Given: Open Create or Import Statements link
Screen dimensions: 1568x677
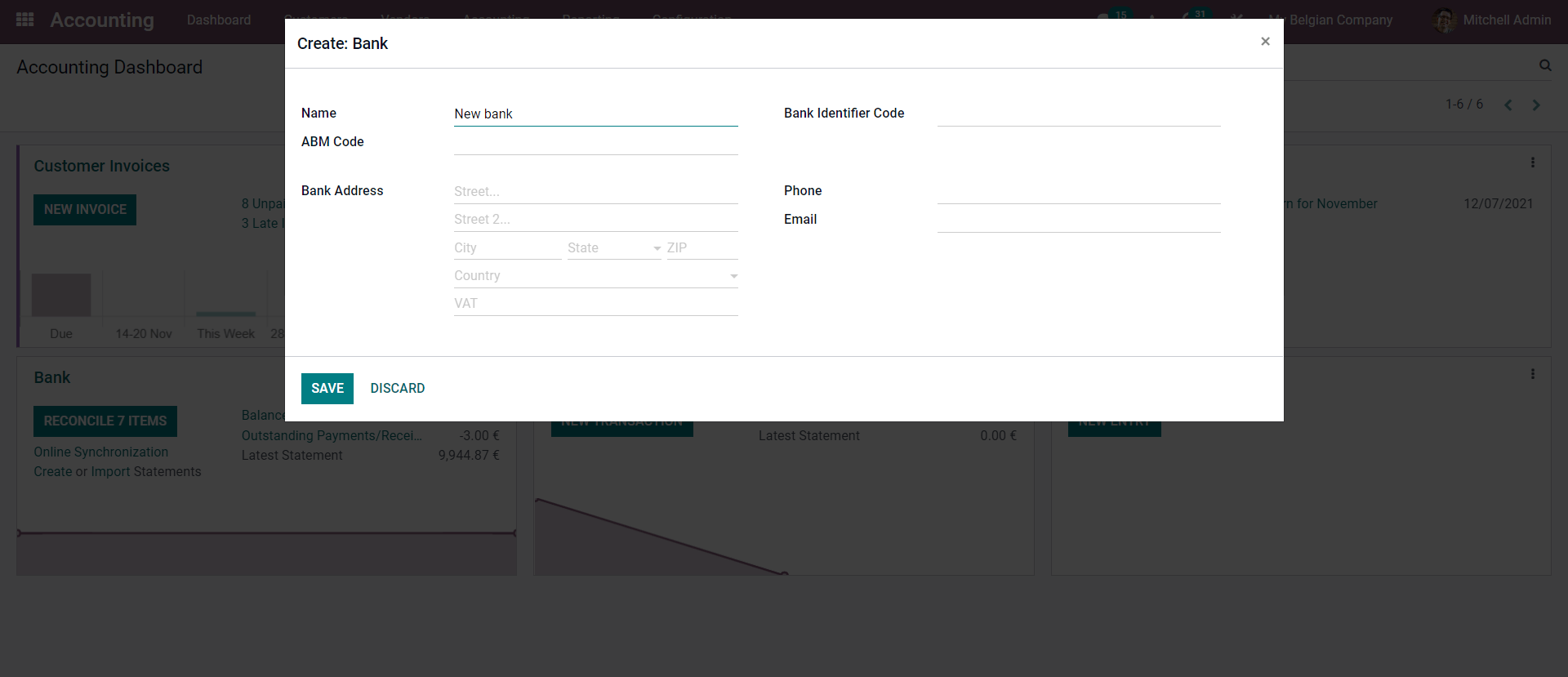Looking at the screenshot, I should pyautogui.click(x=118, y=472).
